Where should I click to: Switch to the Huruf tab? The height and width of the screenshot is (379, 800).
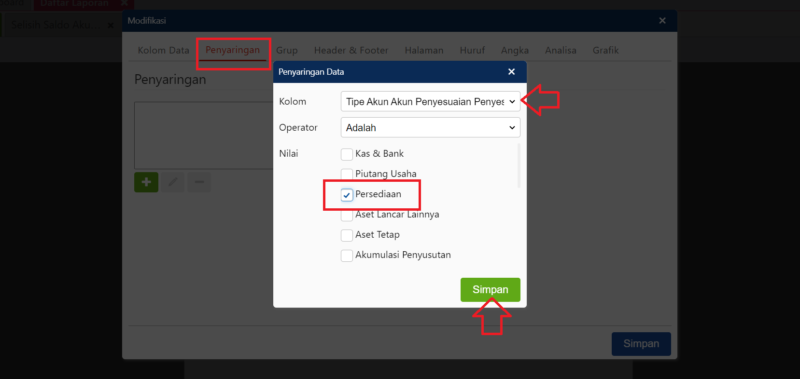click(472, 50)
